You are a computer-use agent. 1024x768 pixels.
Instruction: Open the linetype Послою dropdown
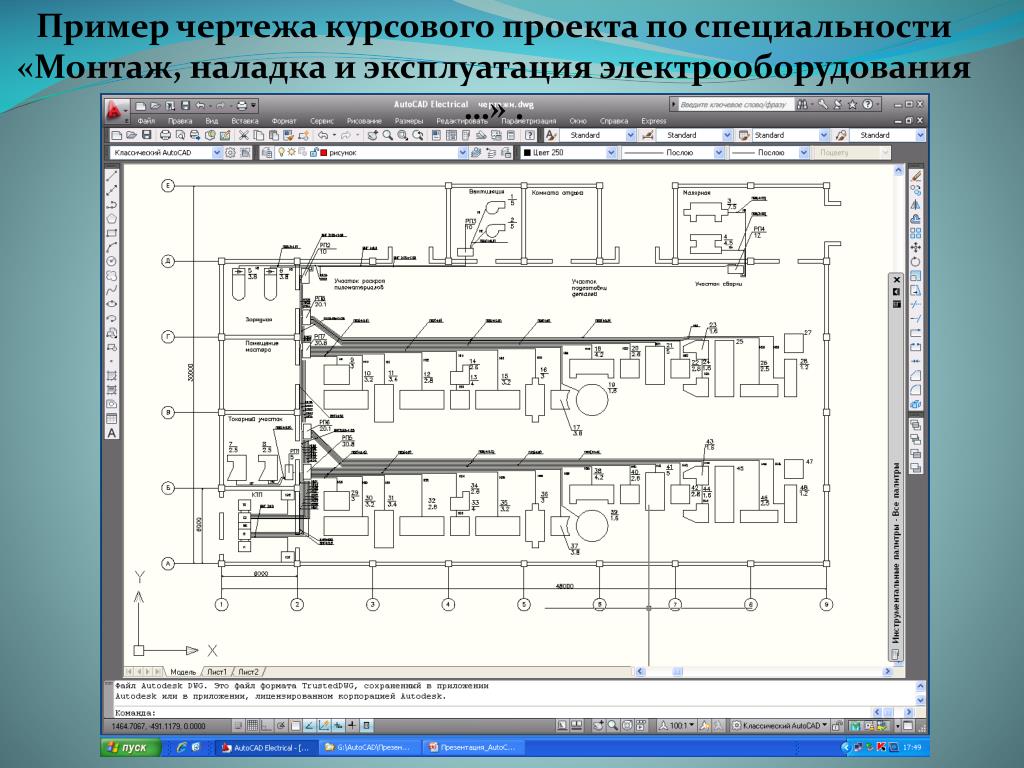718,152
